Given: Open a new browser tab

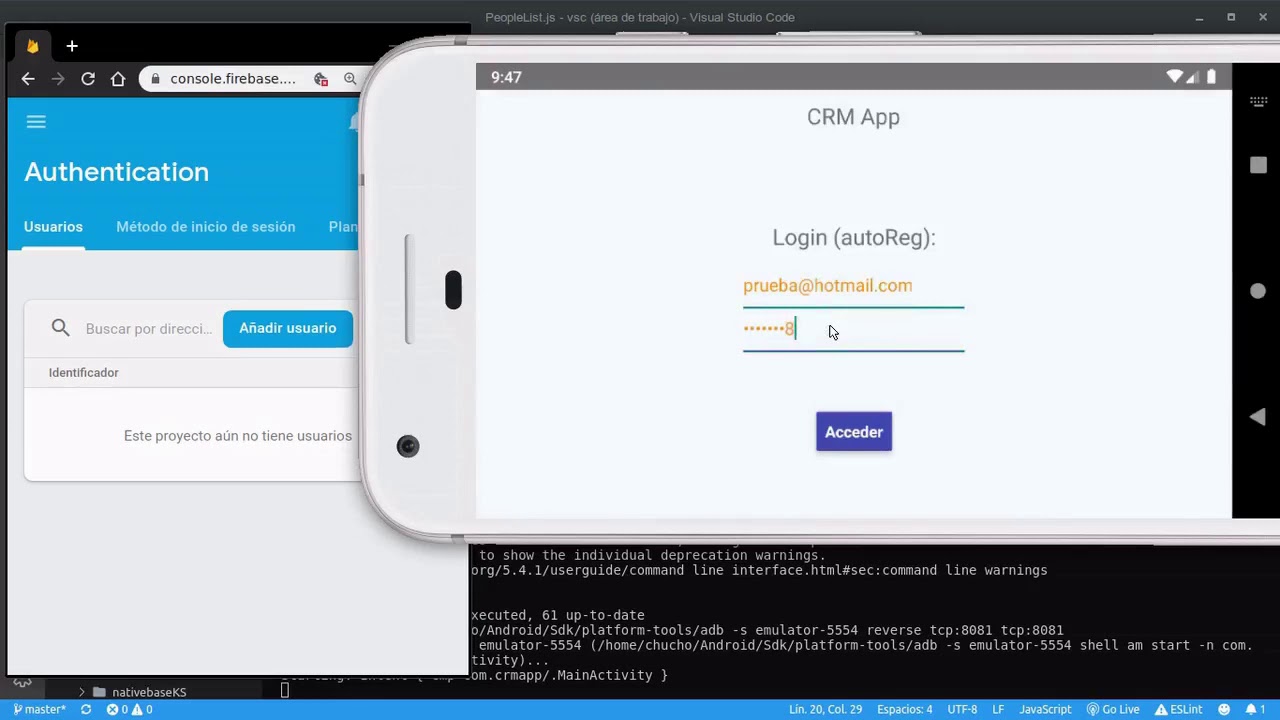Looking at the screenshot, I should pyautogui.click(x=72, y=46).
